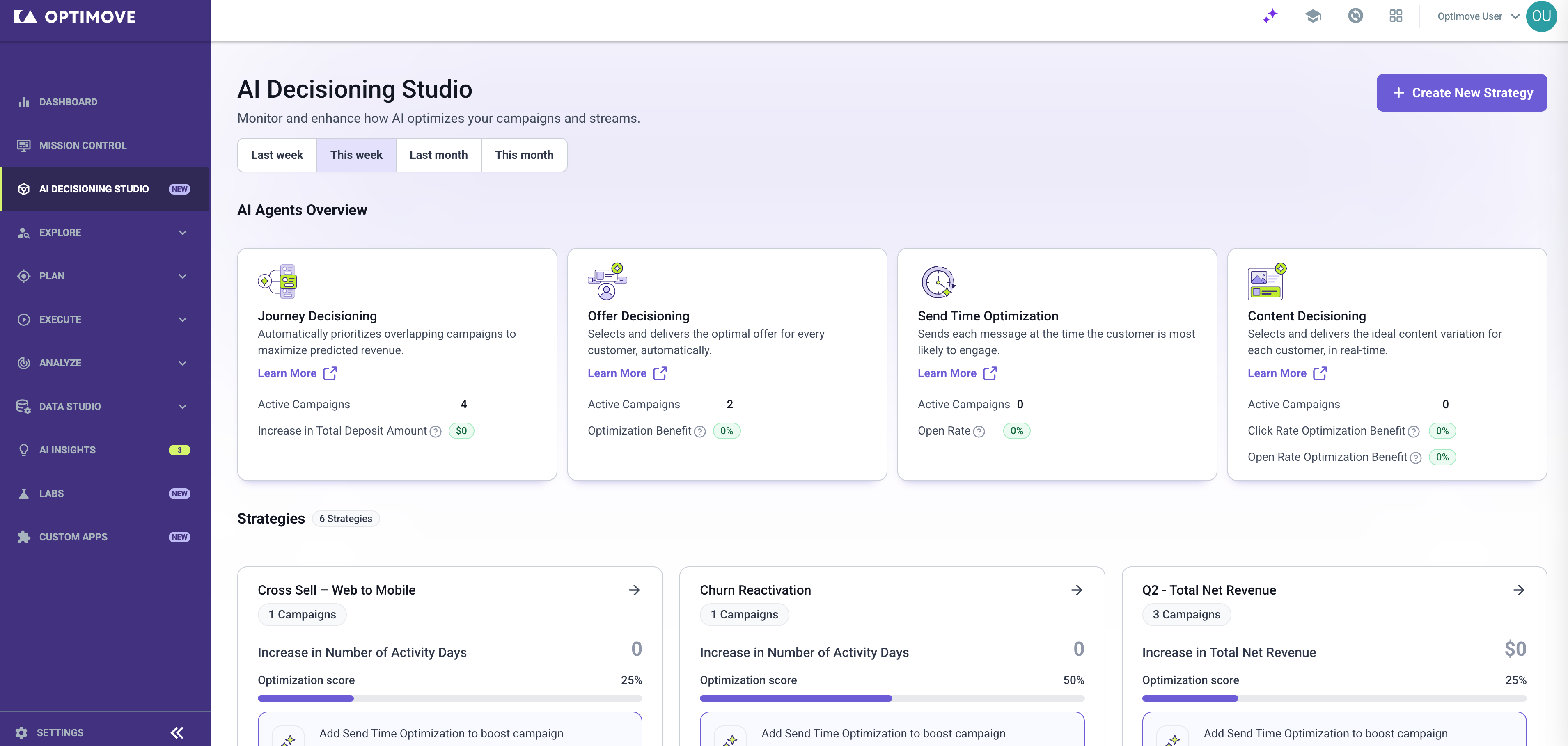Open Learn More for Offer Decisioning
The height and width of the screenshot is (746, 1568).
point(627,373)
